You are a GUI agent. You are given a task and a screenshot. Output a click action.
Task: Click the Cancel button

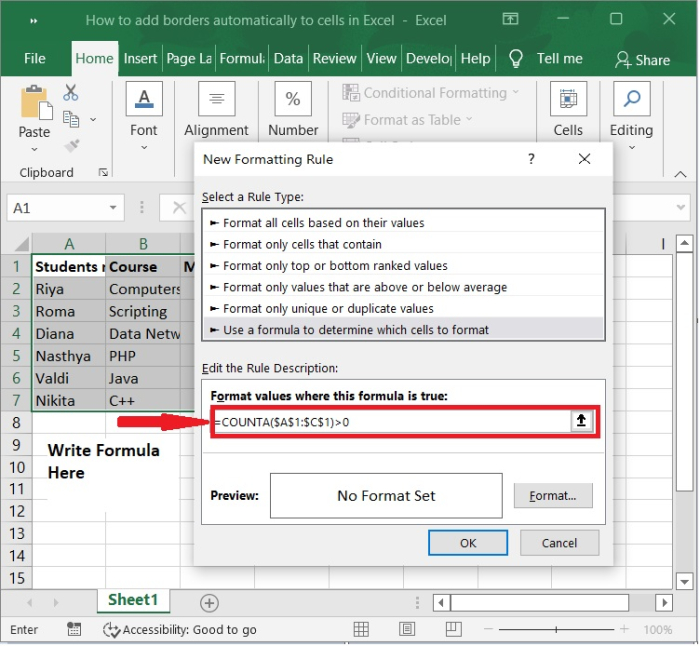click(x=559, y=543)
